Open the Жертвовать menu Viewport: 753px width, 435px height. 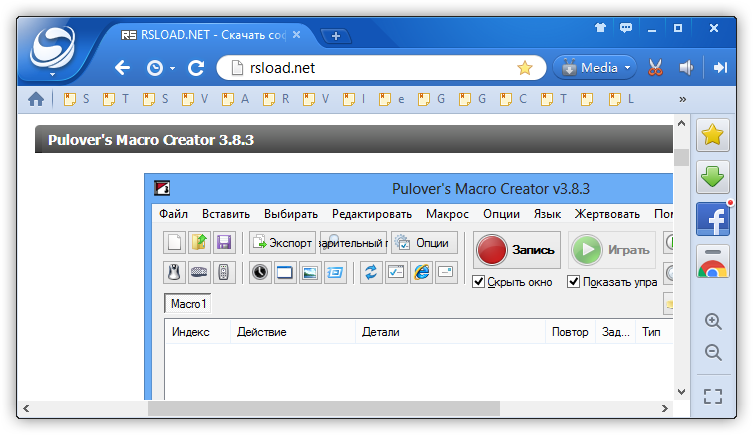pos(607,214)
